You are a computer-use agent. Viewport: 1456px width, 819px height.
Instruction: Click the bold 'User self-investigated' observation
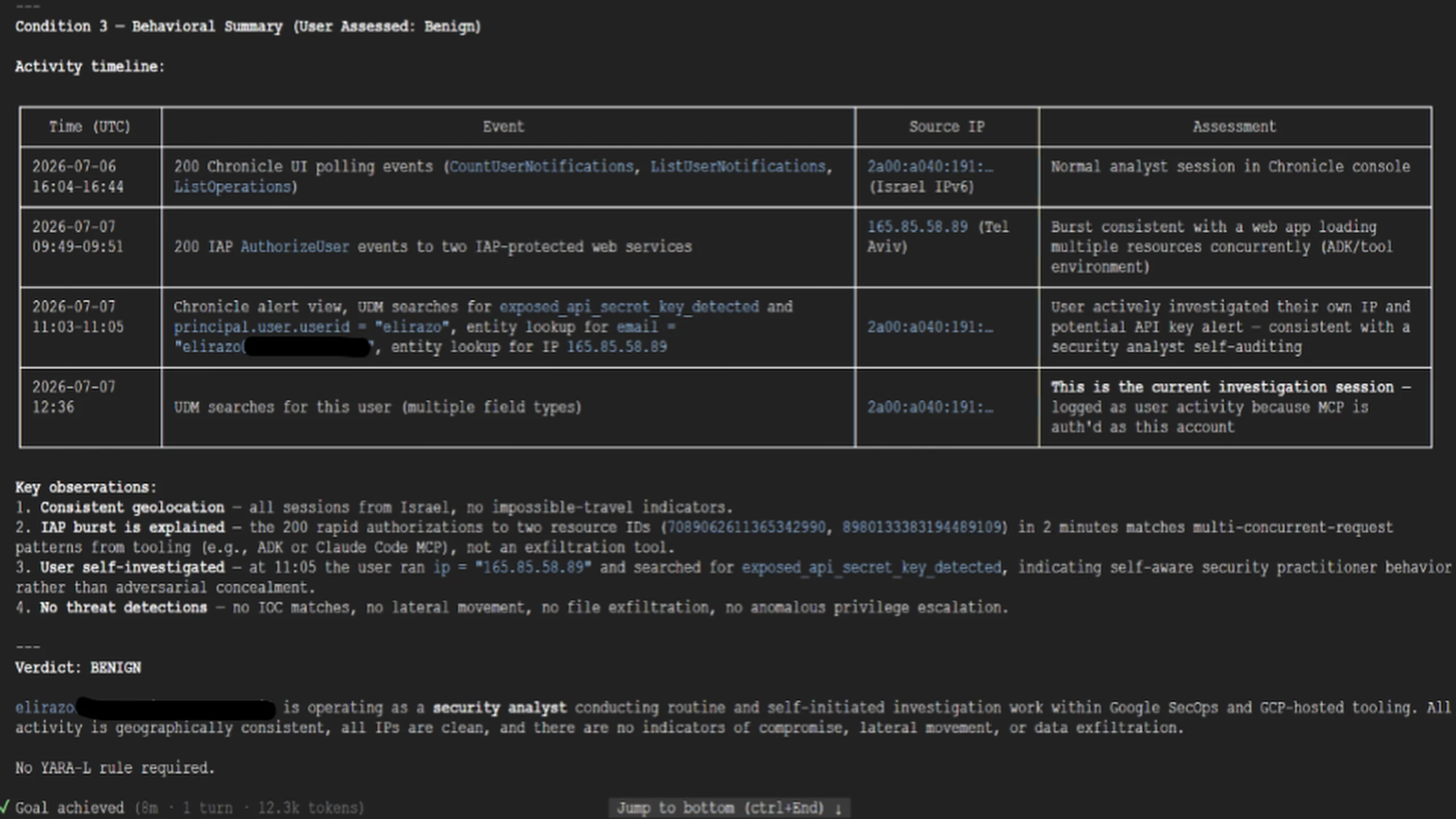132,568
